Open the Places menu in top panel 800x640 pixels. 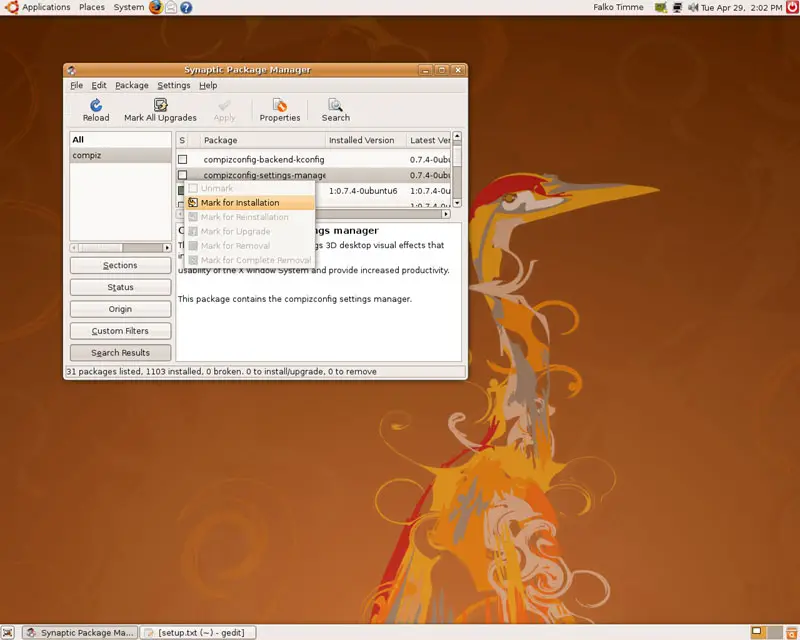(92, 7)
